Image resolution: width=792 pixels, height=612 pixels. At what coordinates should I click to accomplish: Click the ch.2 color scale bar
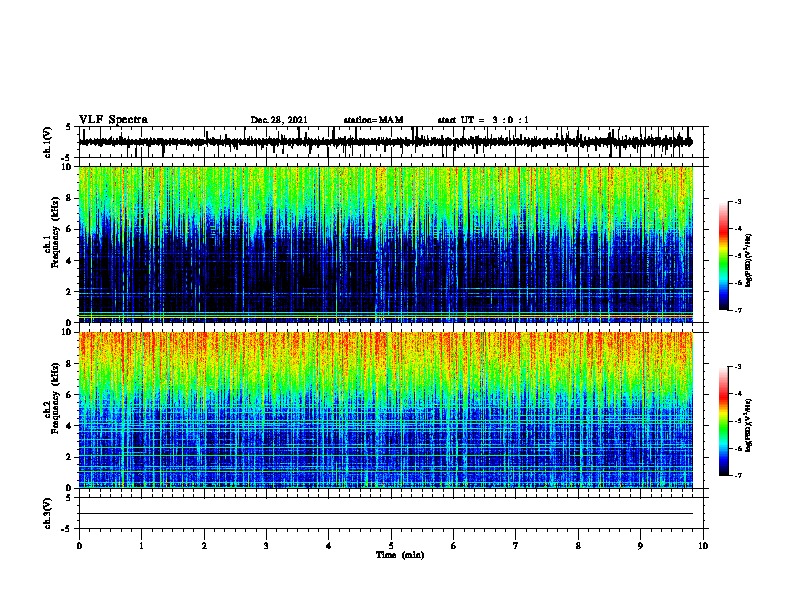click(724, 421)
